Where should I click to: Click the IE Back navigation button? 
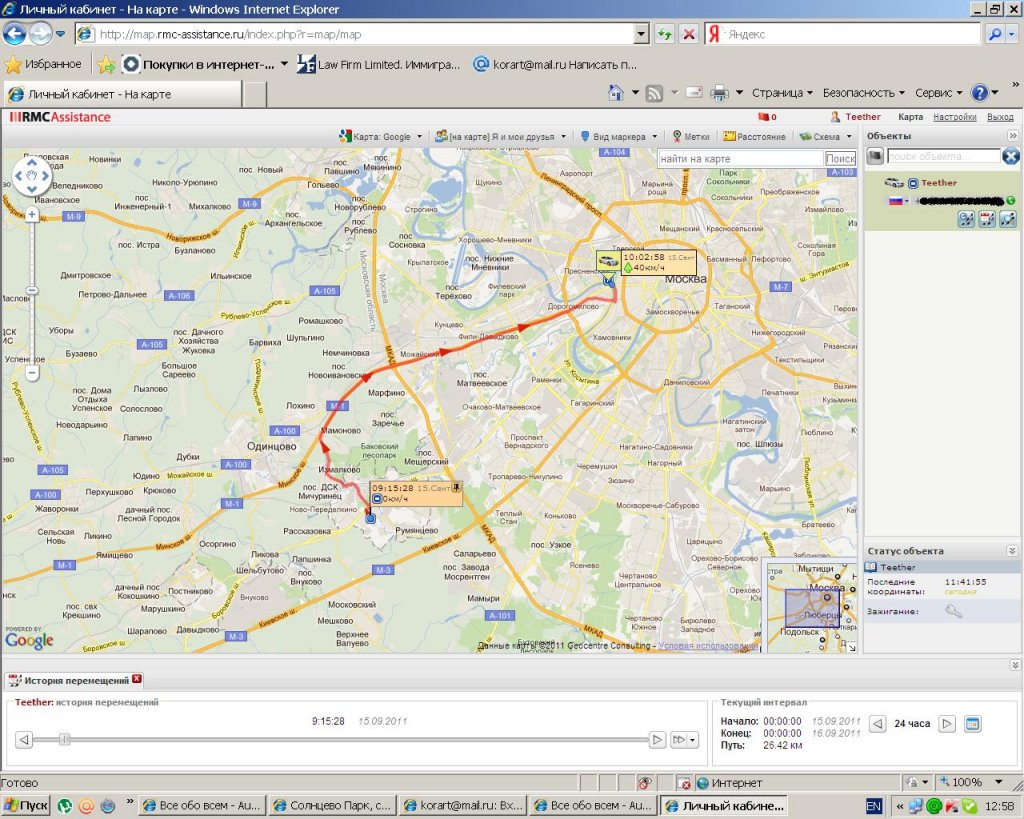coord(14,34)
